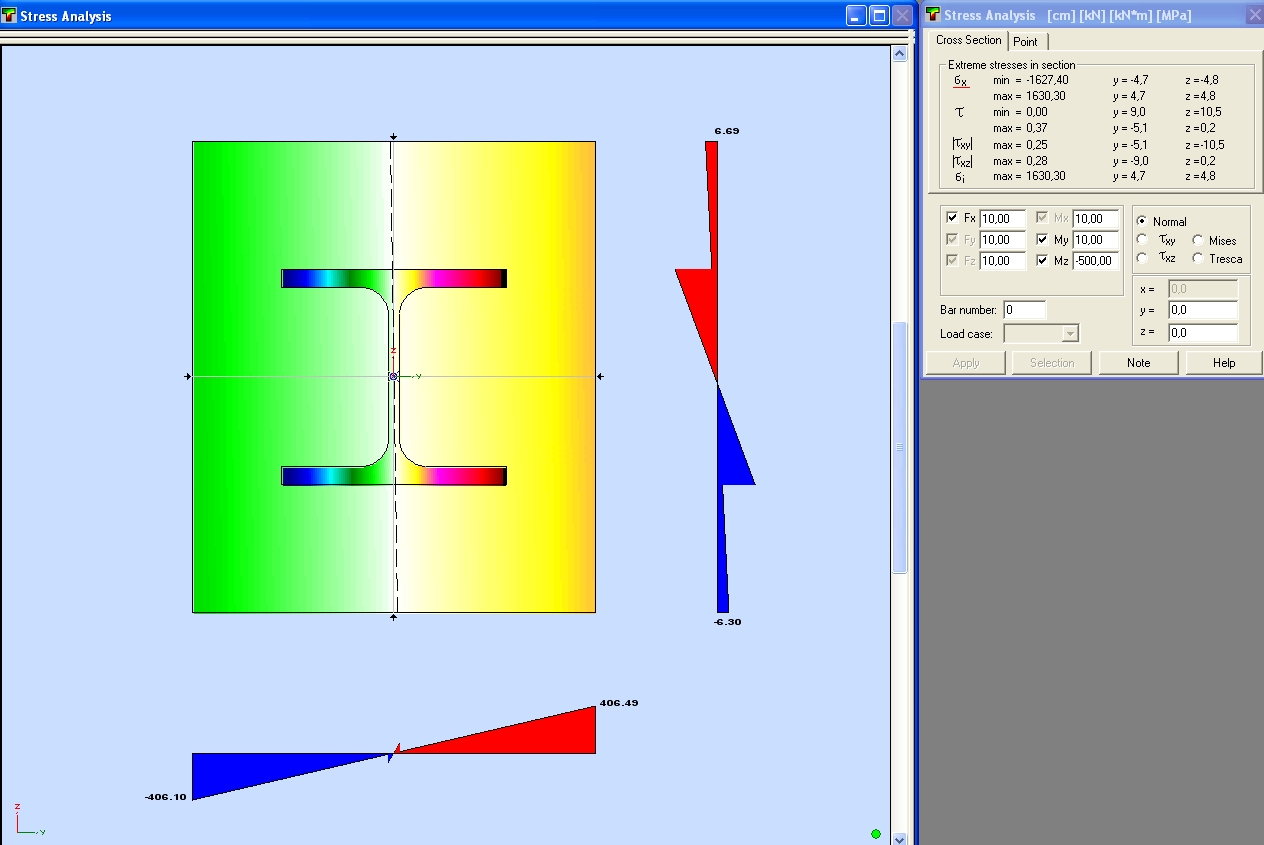Click the scroll down arrow in the diagram view
Image resolution: width=1264 pixels, height=845 pixels.
click(x=899, y=838)
